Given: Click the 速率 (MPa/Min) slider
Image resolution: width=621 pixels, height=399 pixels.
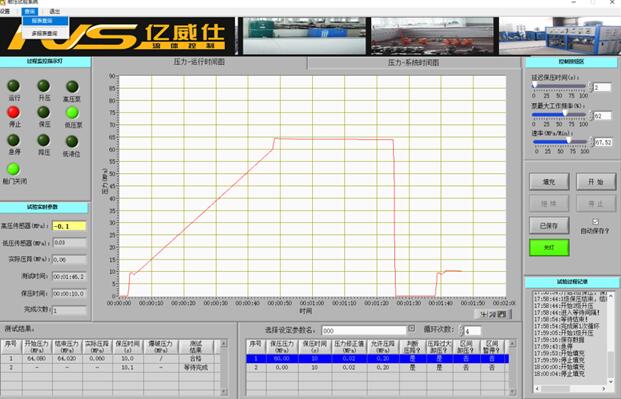Looking at the screenshot, I should tap(560, 141).
